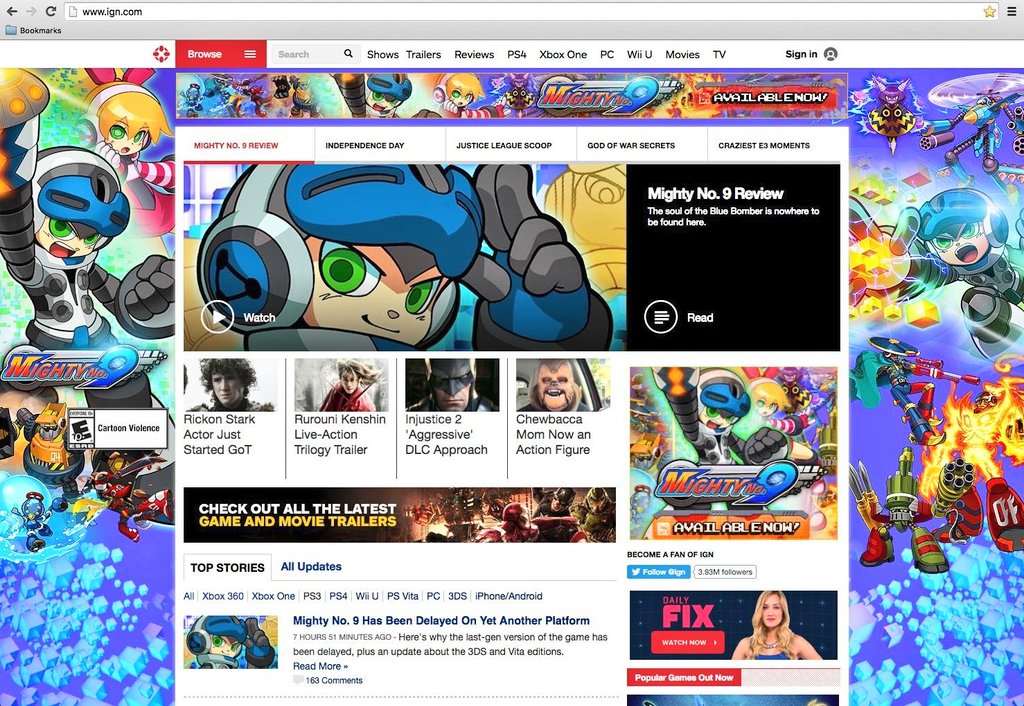Click the Sign in link

[x=801, y=54]
